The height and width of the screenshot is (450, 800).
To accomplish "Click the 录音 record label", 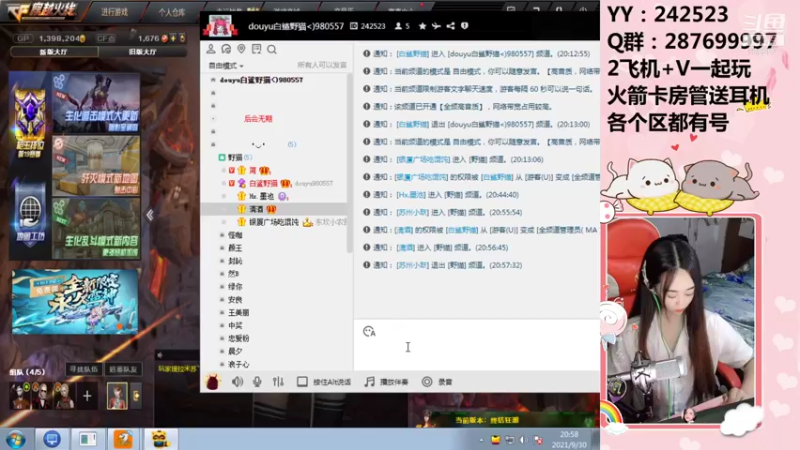I will coord(445,382).
